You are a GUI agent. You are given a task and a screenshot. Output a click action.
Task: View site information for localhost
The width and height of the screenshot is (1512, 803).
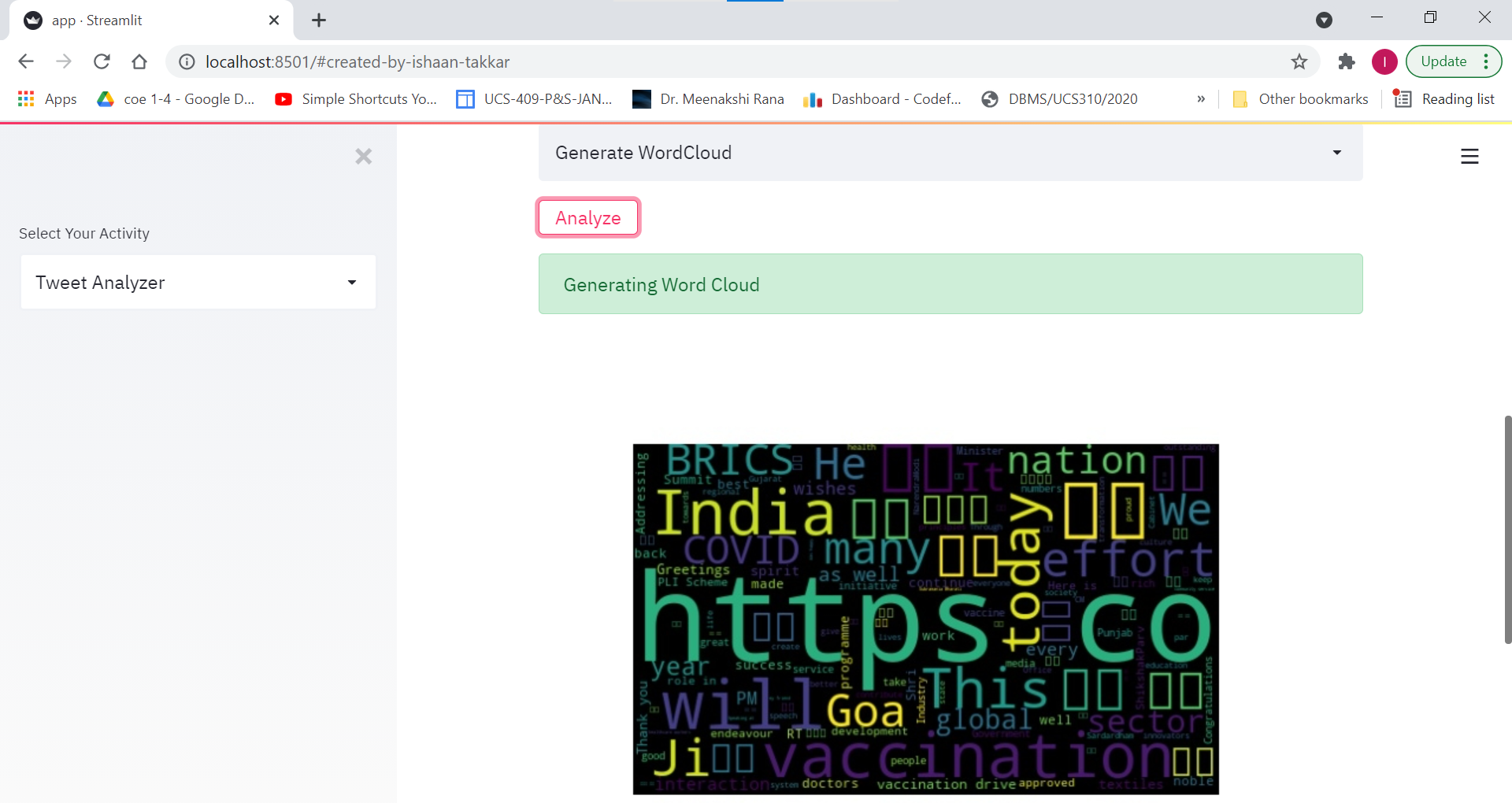[x=187, y=61]
